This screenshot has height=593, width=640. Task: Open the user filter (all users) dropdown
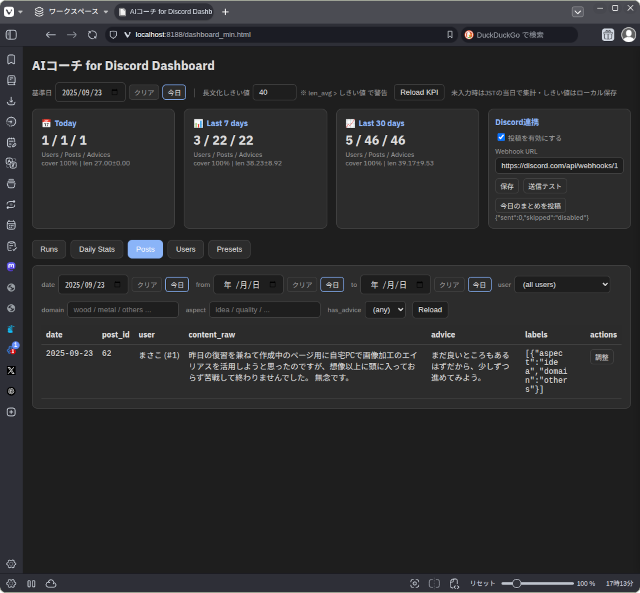[x=561, y=284]
